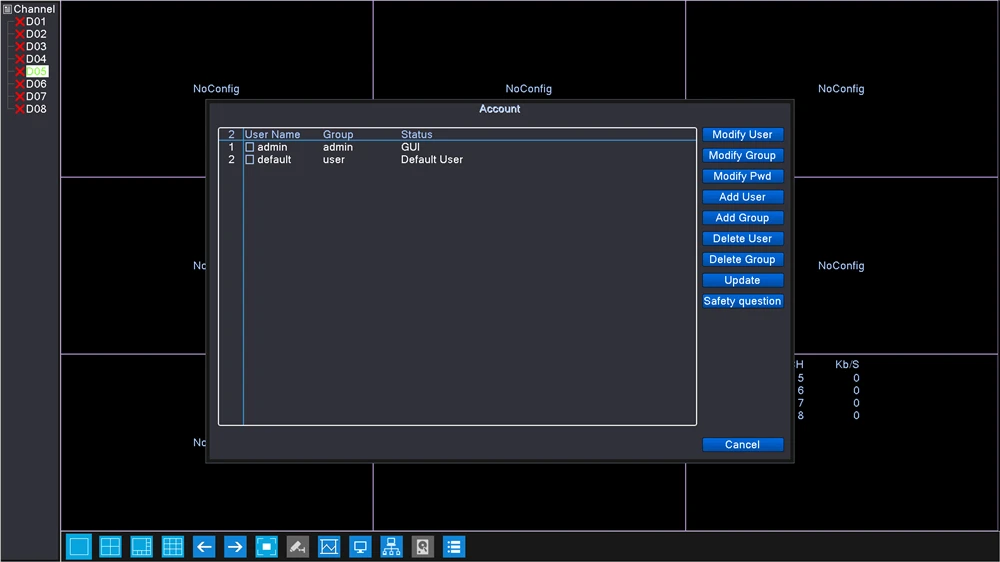Click Delete User

pyautogui.click(x=742, y=239)
